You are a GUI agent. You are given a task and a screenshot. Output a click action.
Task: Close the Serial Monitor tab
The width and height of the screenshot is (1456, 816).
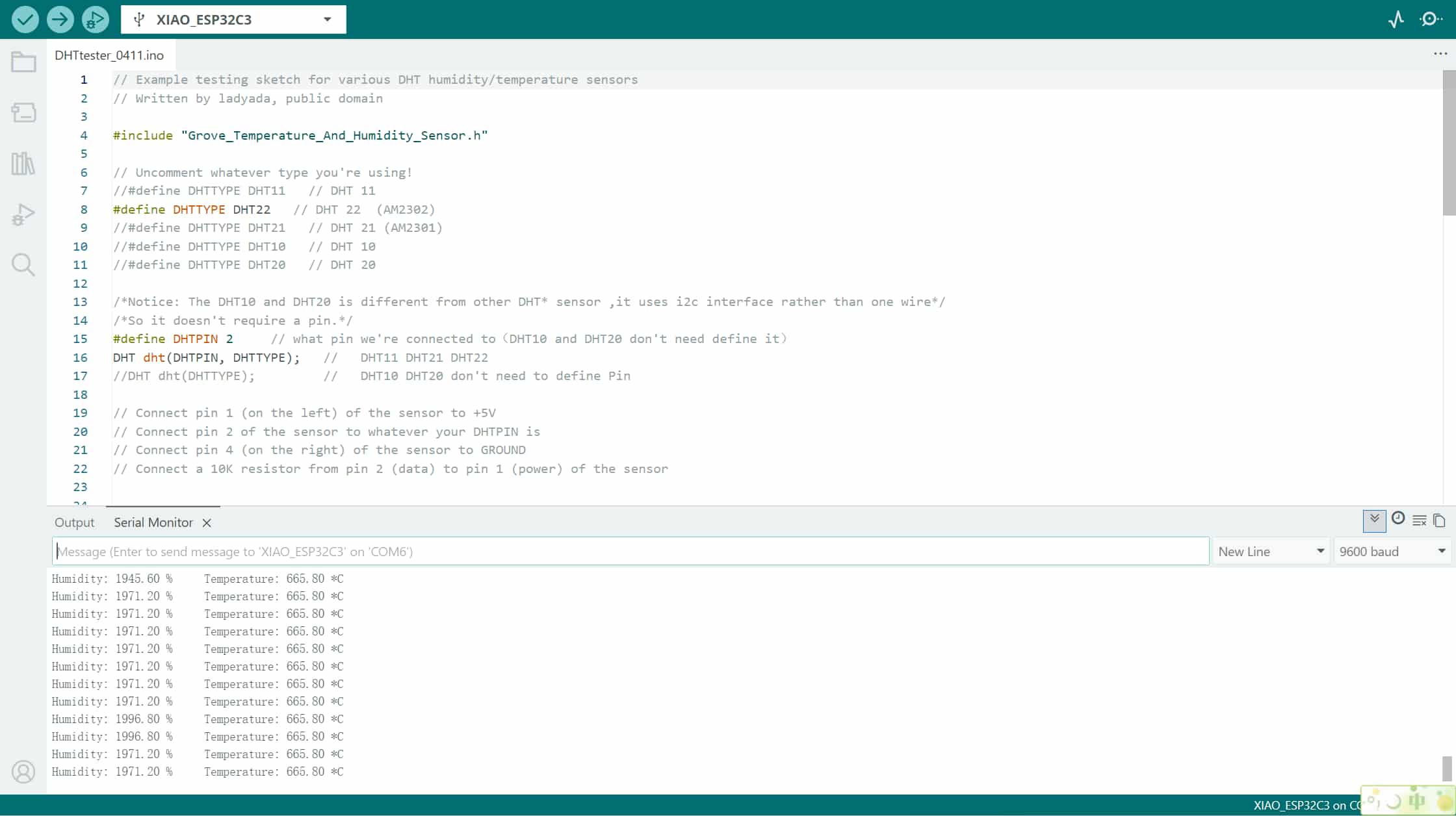tap(207, 523)
